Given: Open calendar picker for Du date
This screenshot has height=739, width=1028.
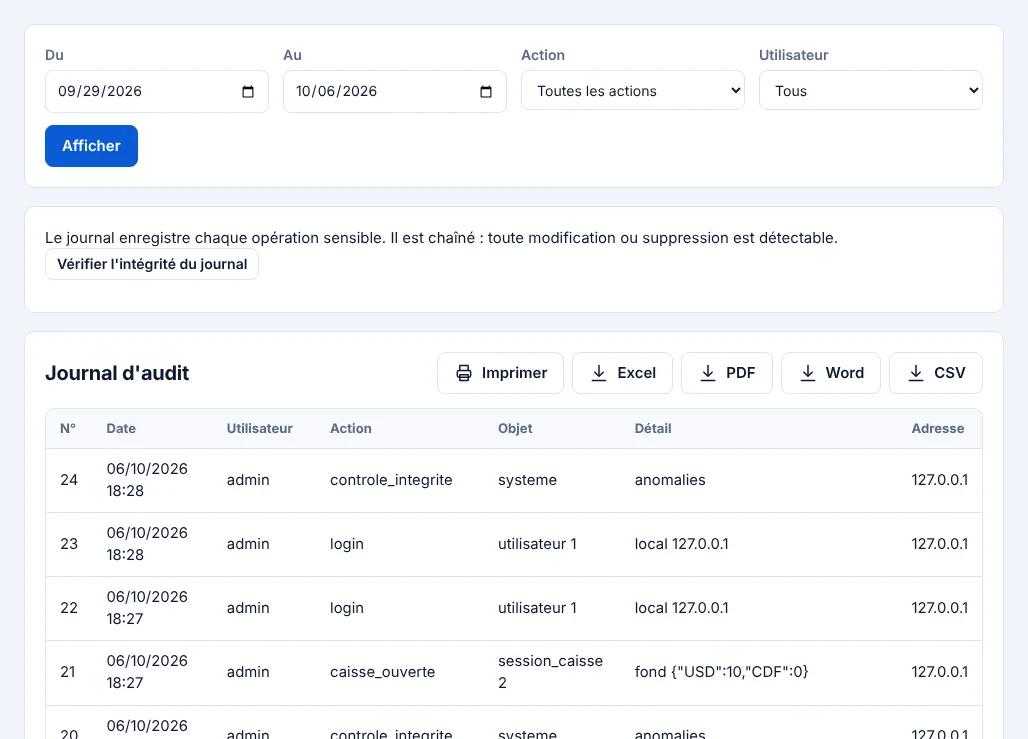Looking at the screenshot, I should click(x=248, y=92).
